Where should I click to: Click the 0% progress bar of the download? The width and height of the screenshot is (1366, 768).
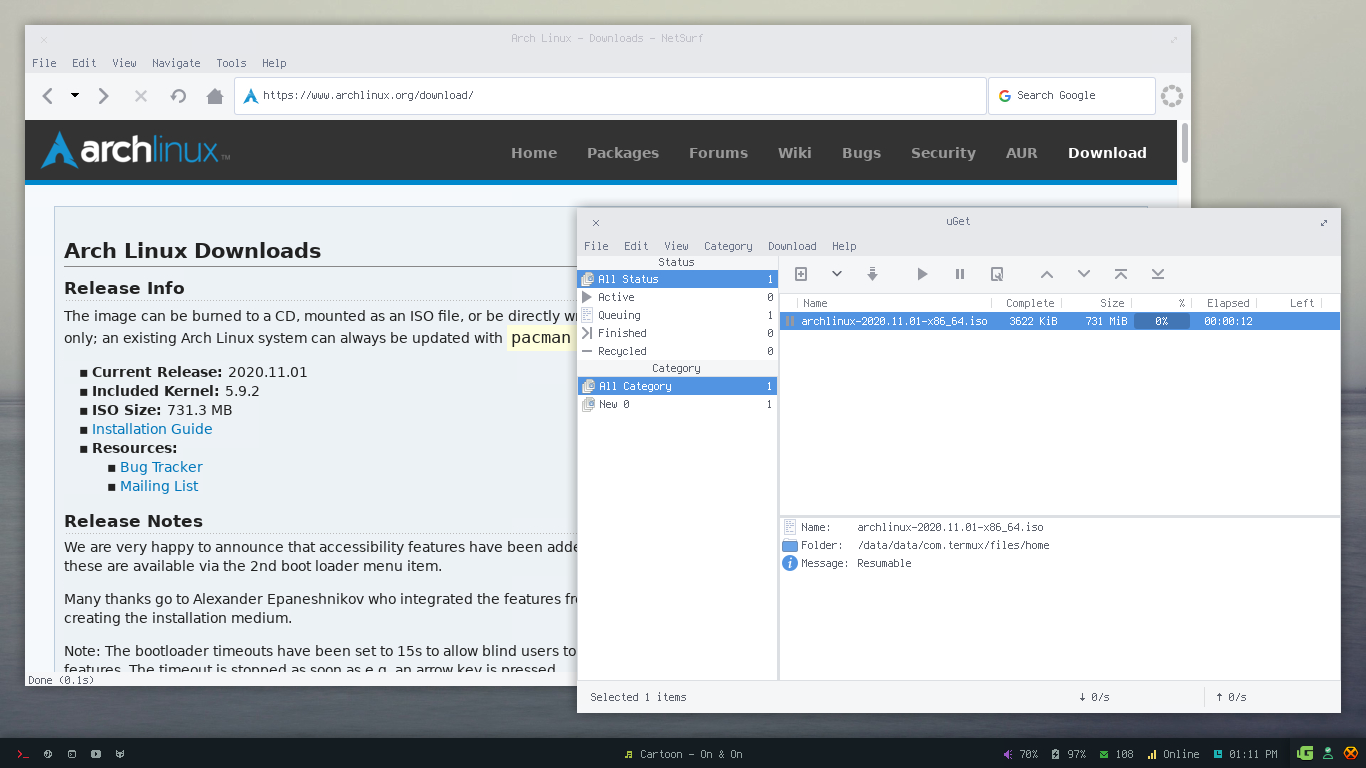1162,321
